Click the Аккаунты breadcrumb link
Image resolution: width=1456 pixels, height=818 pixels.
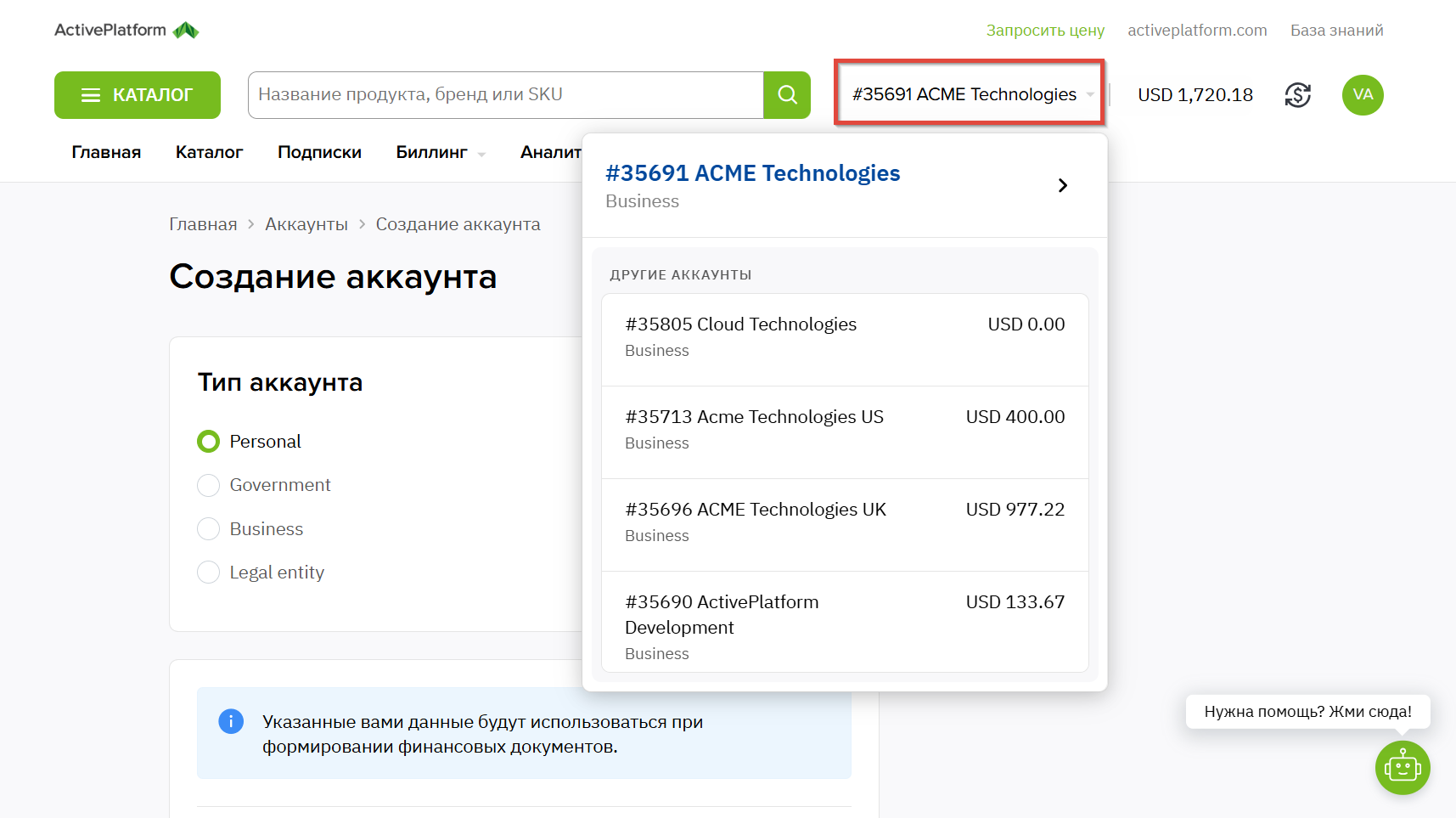306,224
